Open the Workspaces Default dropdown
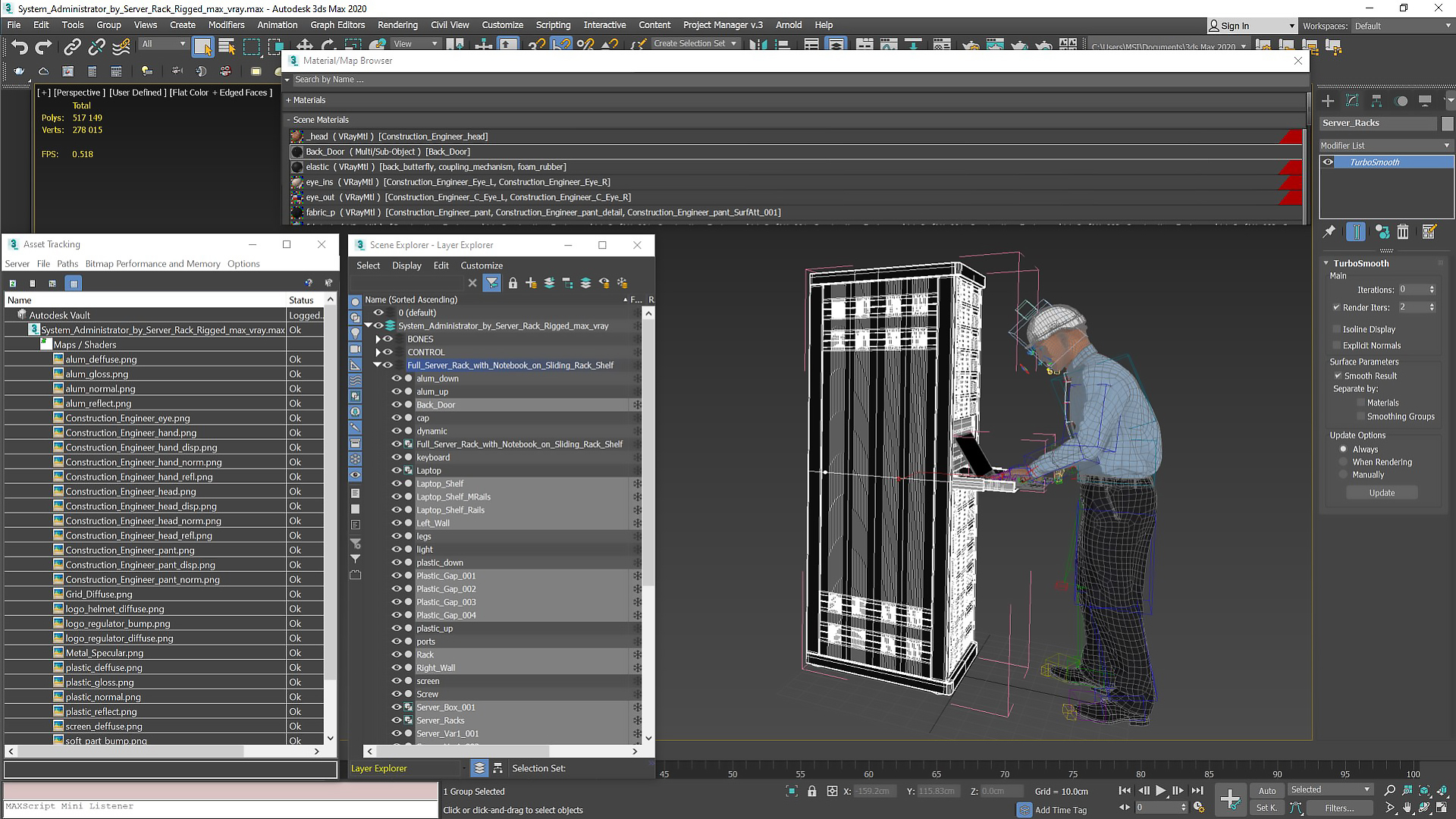 [1402, 26]
